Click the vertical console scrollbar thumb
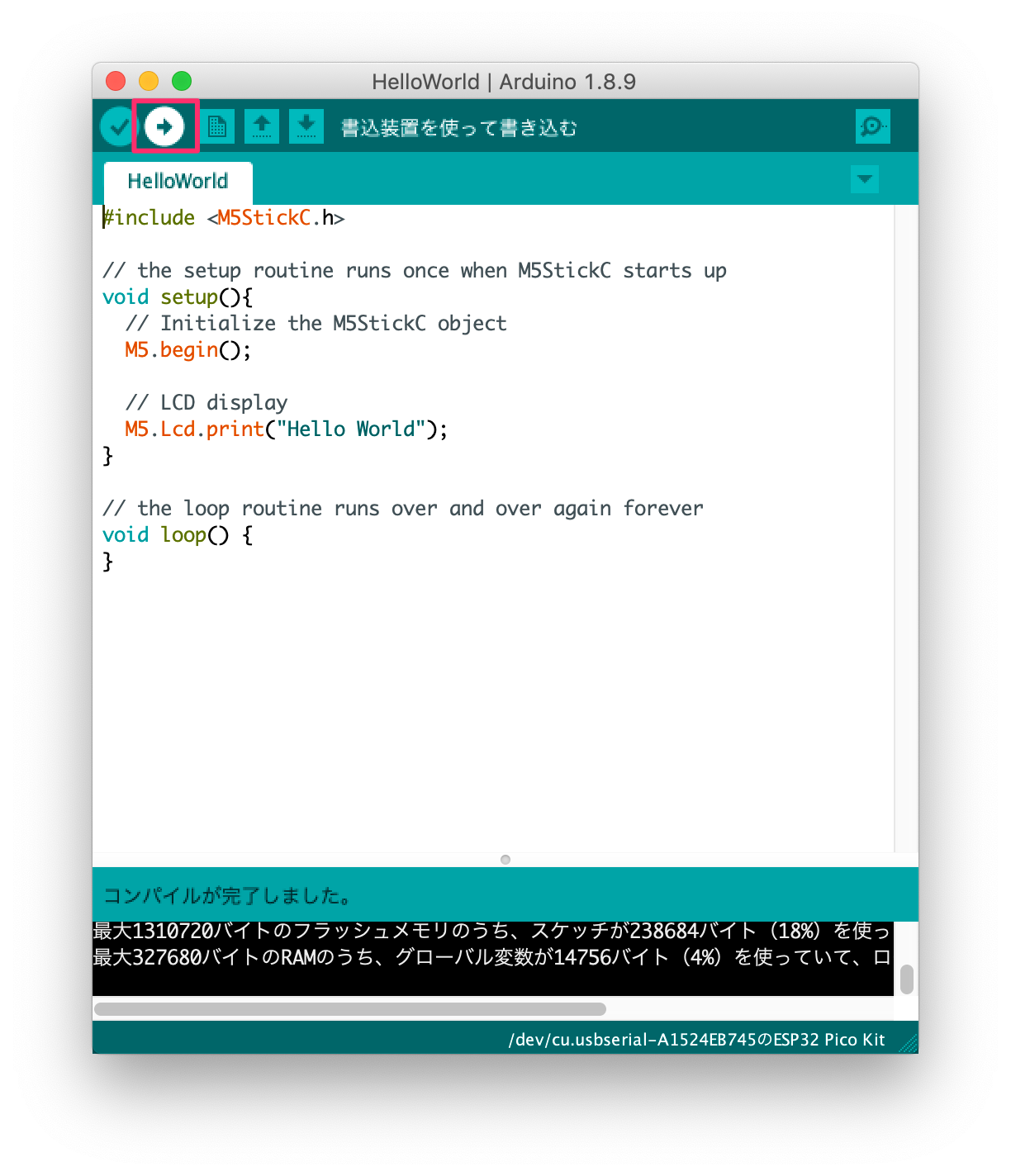 click(x=907, y=979)
